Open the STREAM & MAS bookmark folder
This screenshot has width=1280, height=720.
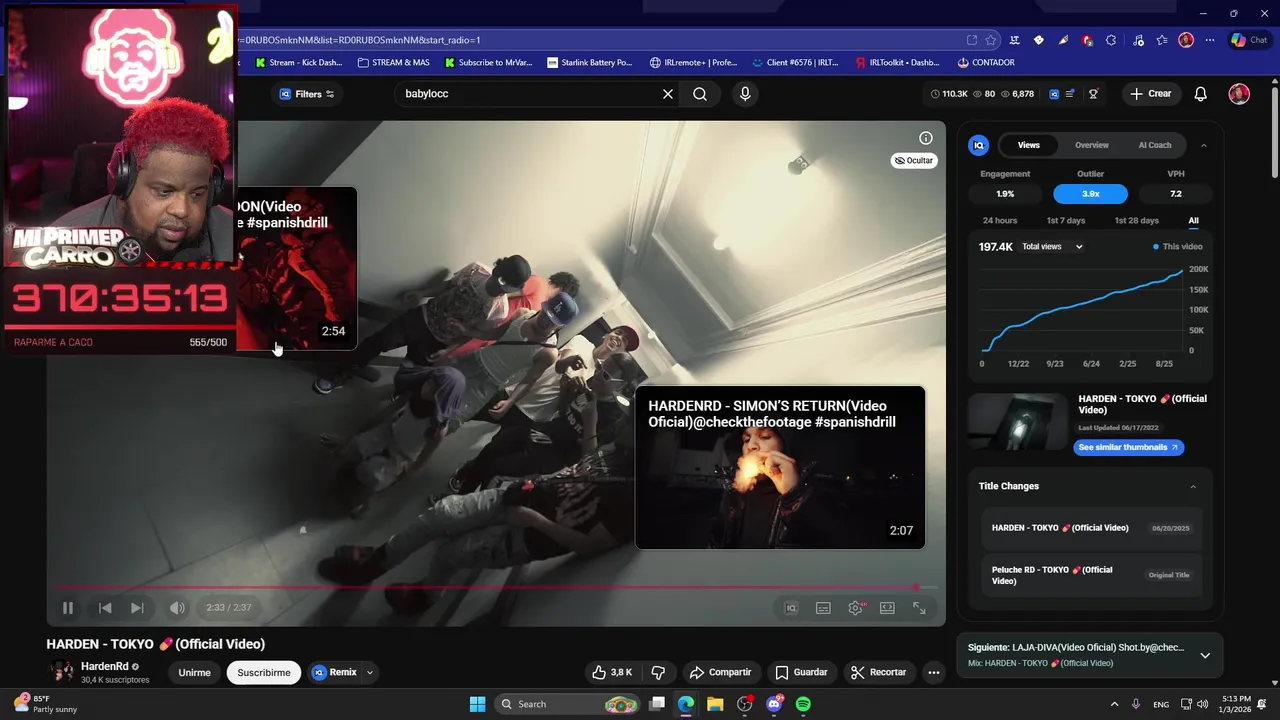coord(393,62)
